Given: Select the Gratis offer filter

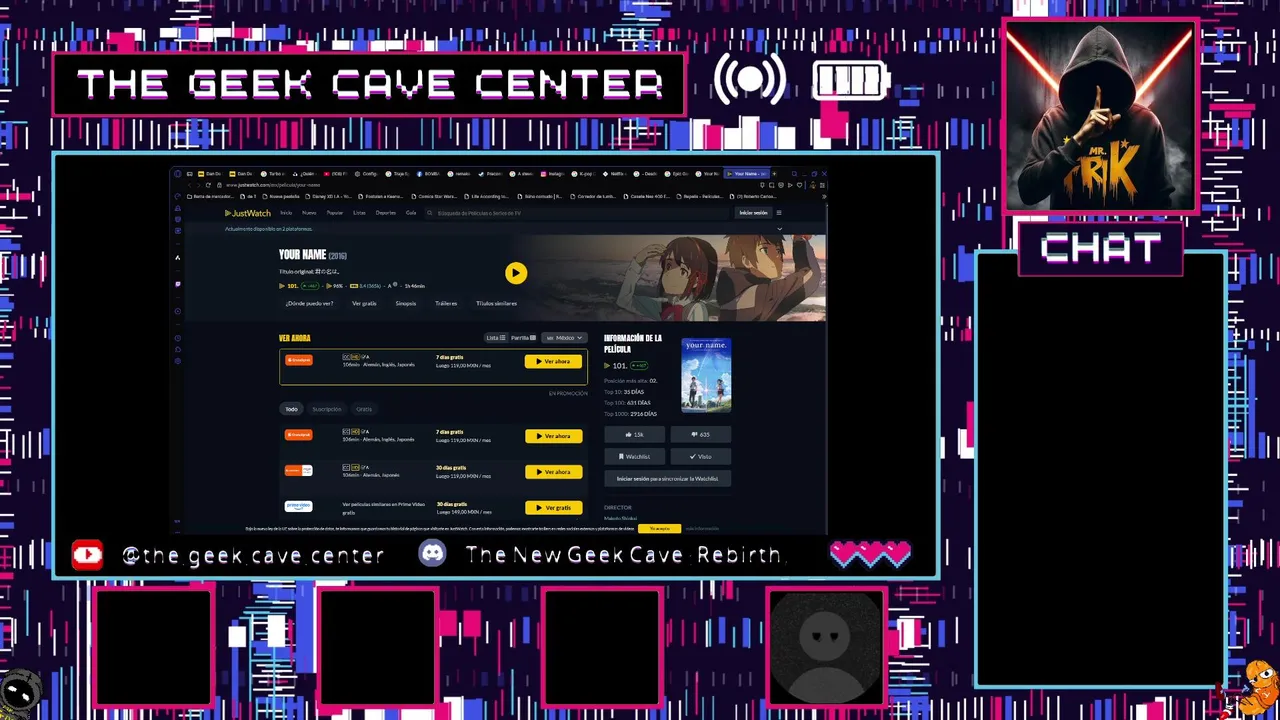Looking at the screenshot, I should (x=364, y=409).
